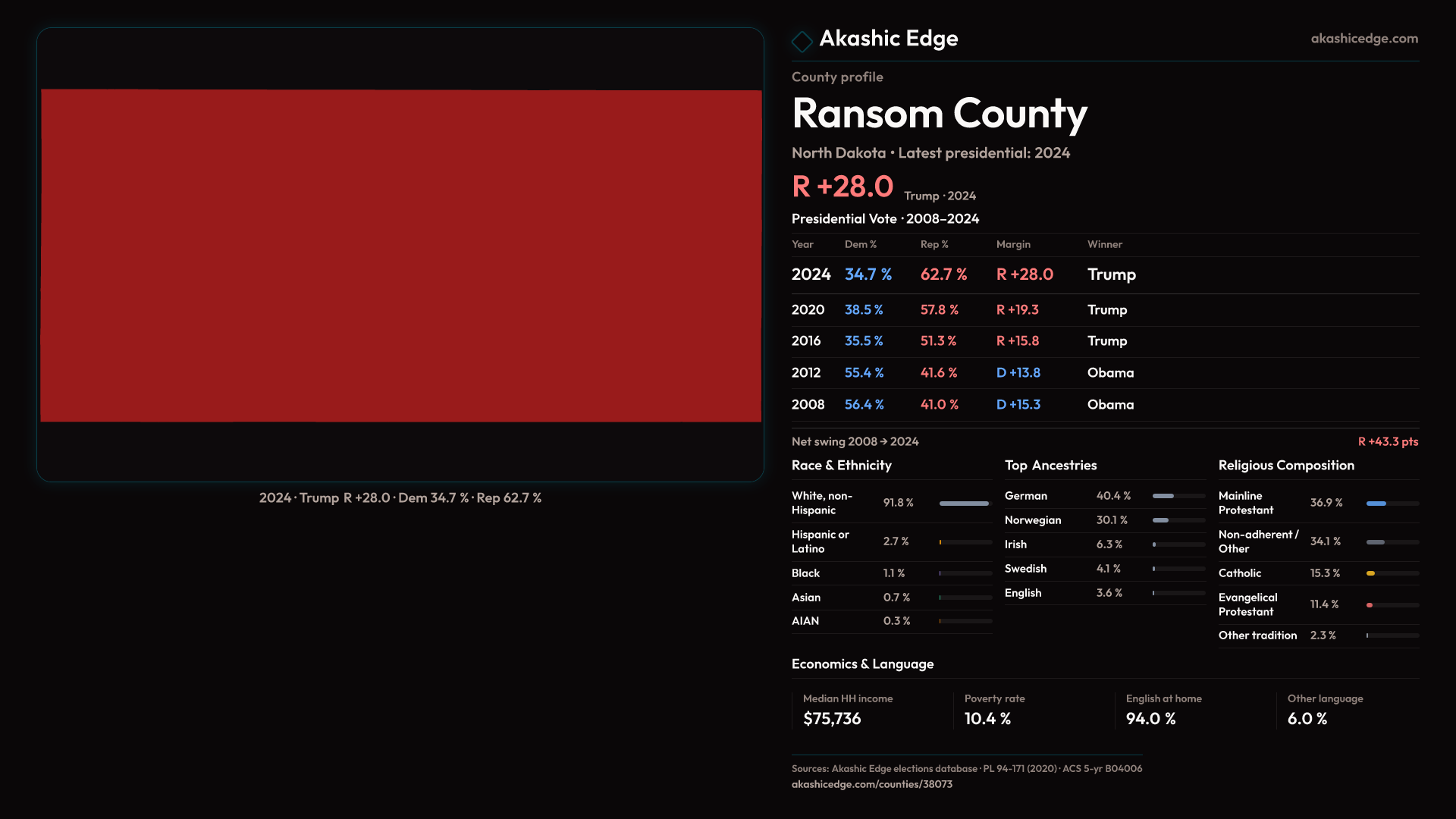Click the red Ransom County map shape

click(400, 256)
